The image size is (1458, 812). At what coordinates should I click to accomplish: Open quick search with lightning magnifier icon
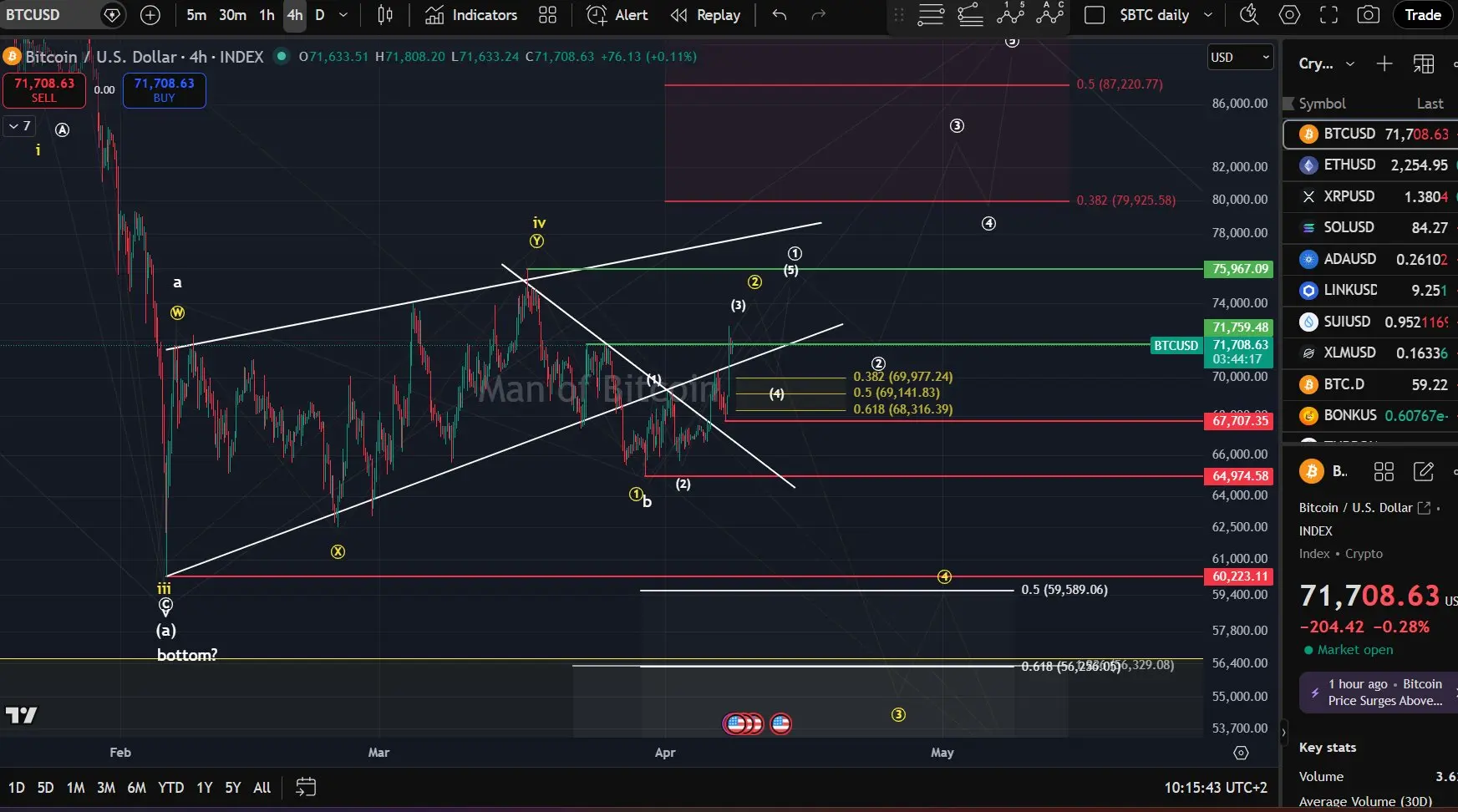click(x=1249, y=15)
